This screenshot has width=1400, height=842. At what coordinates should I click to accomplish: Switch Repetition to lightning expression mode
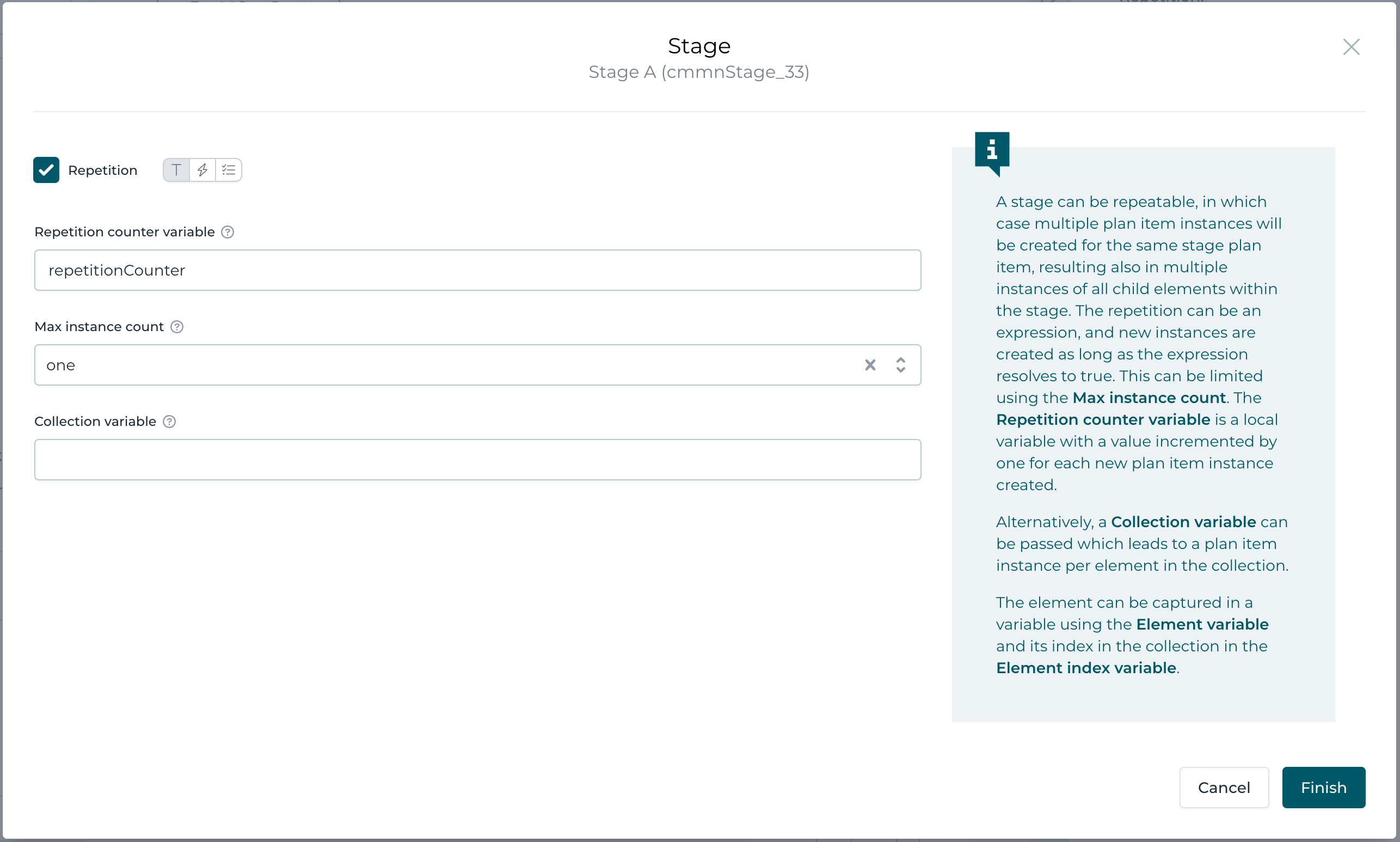click(x=202, y=170)
